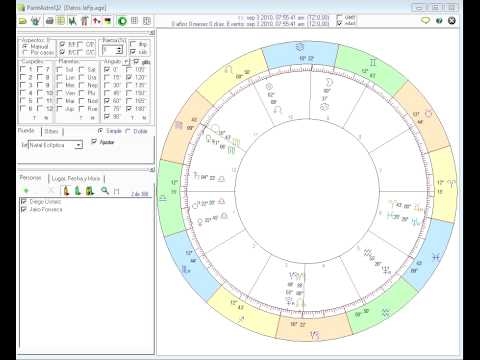Select the Manual aspects radio option

(25, 46)
